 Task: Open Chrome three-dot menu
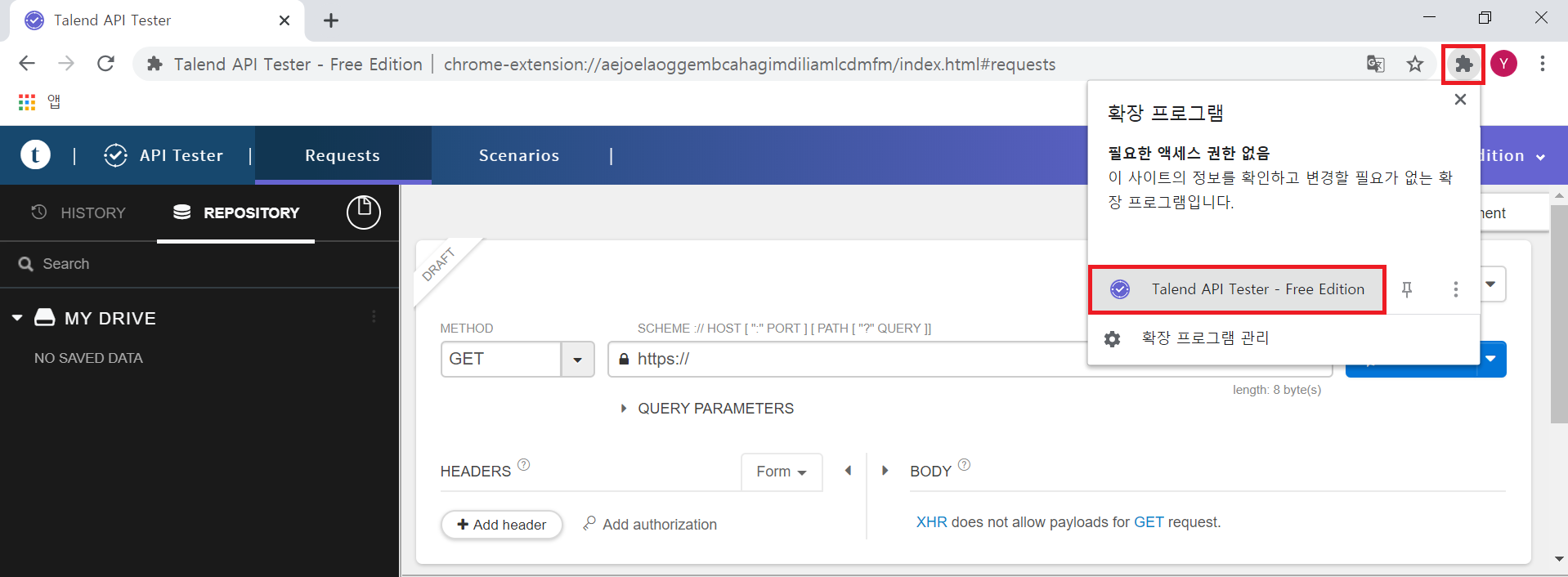coord(1542,64)
